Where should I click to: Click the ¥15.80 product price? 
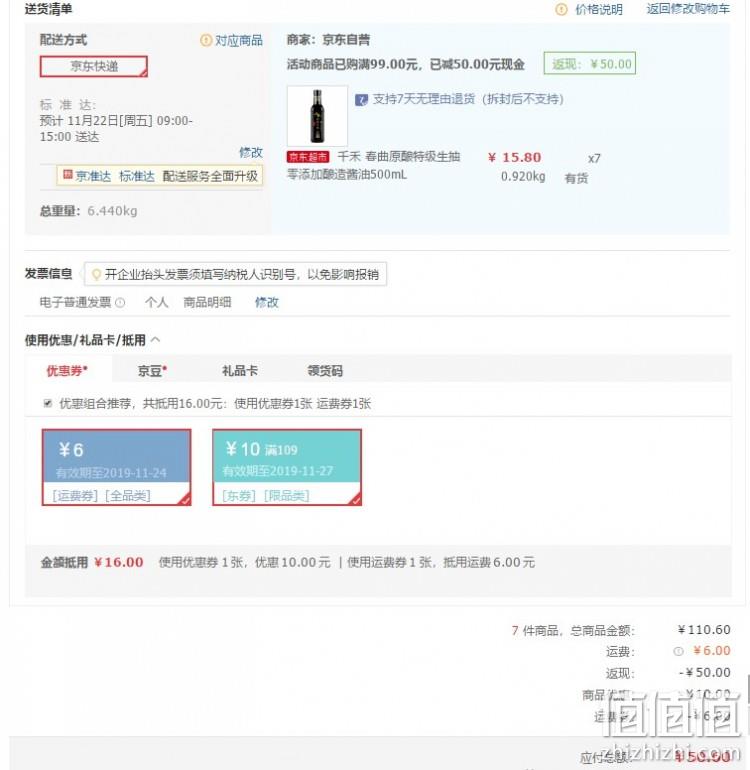tap(515, 158)
